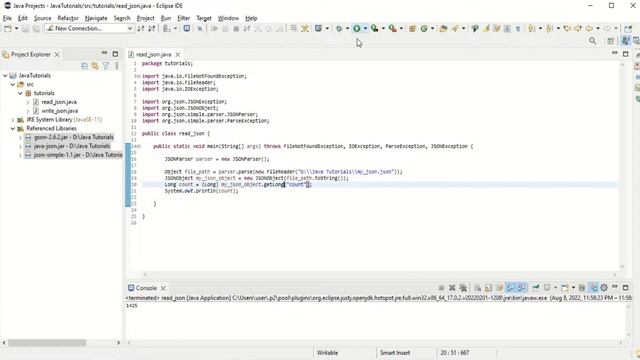Open the Source menu
The height and width of the screenshot is (360, 640).
pyautogui.click(x=42, y=18)
